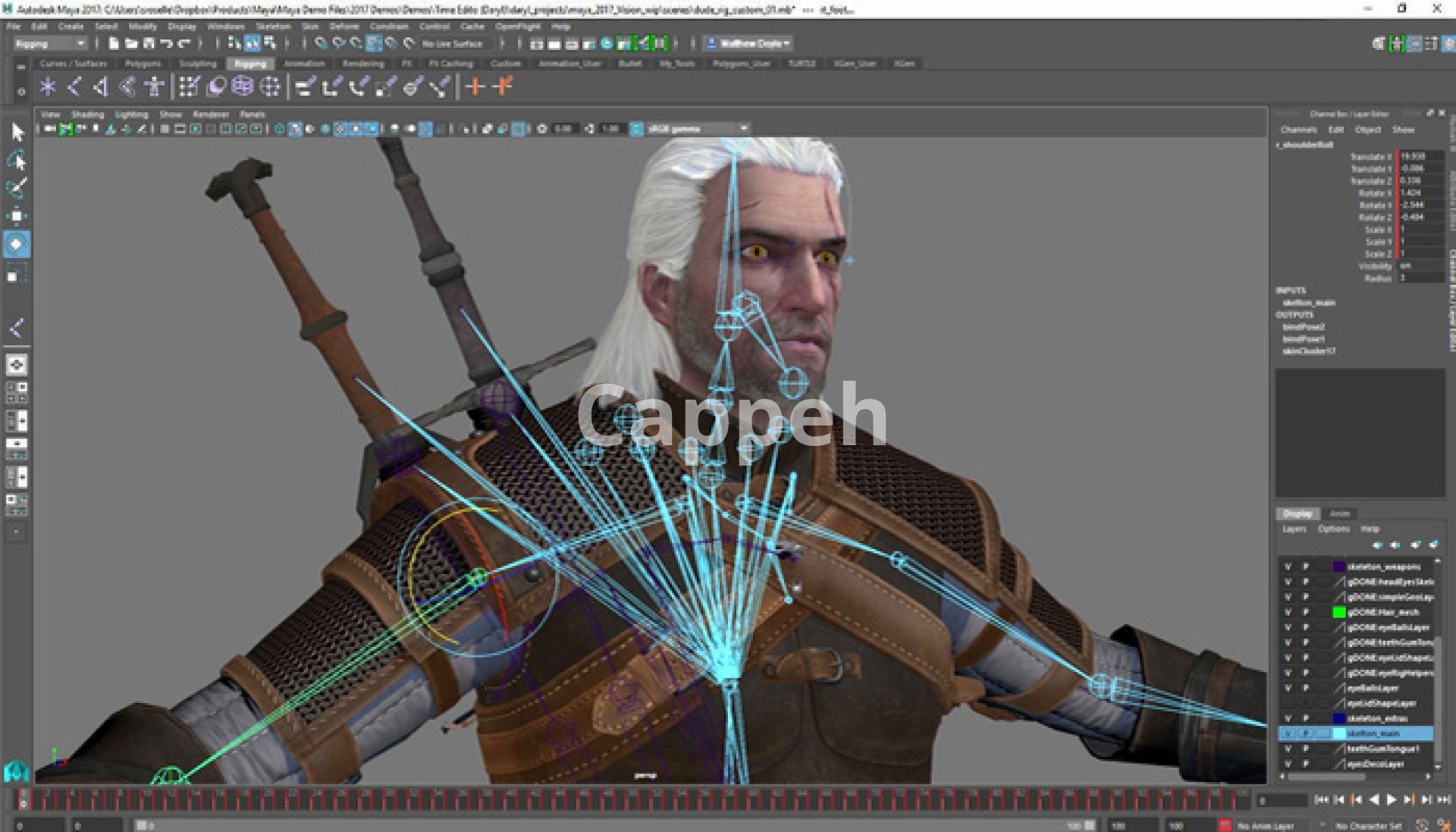Screen dimensions: 1456x832
Task: Click the Undo arrow icon
Action: (166, 44)
